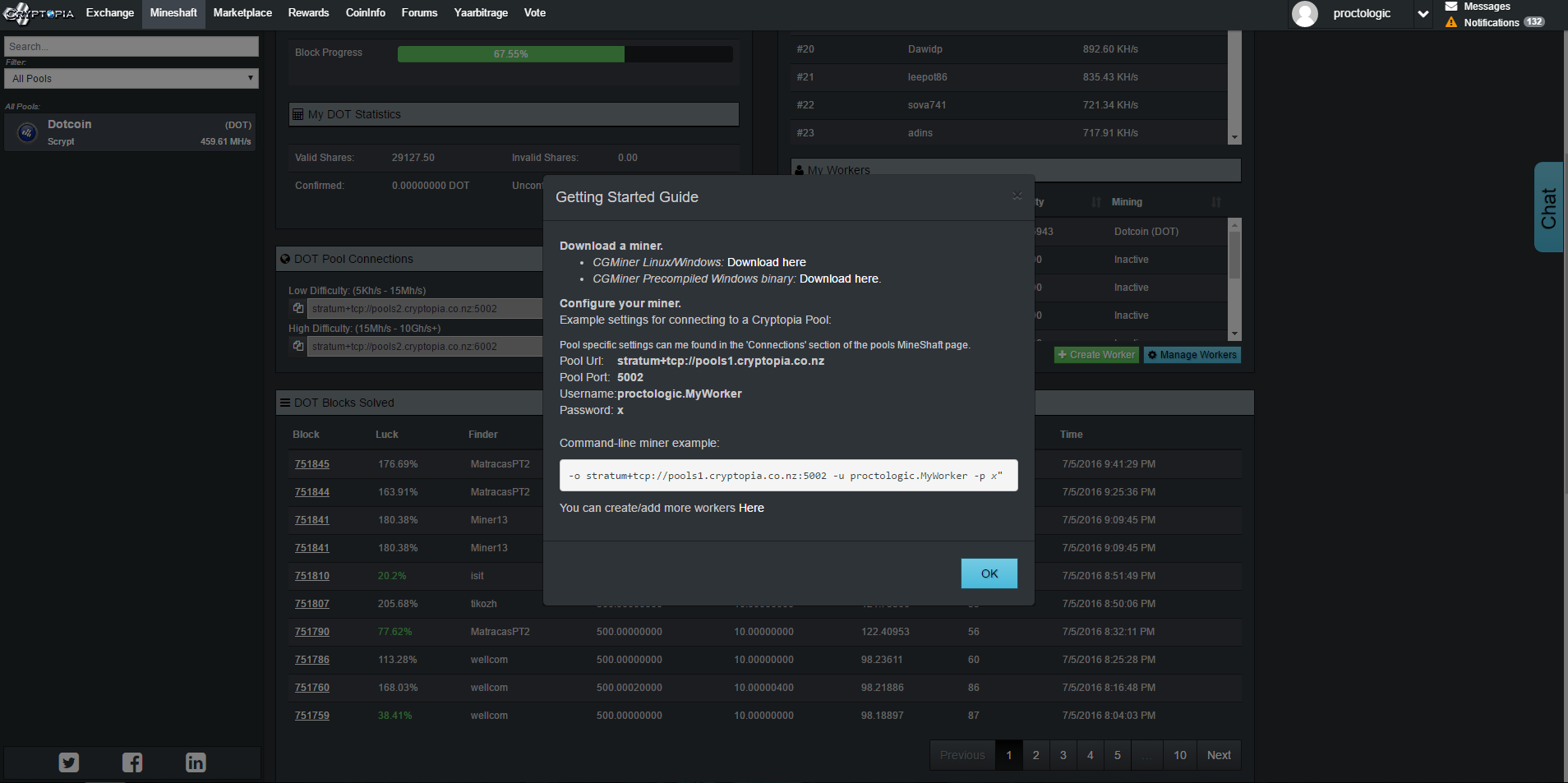Image resolution: width=1568 pixels, height=783 pixels.
Task: Click the Dotcoin coin icon
Action: (27, 132)
